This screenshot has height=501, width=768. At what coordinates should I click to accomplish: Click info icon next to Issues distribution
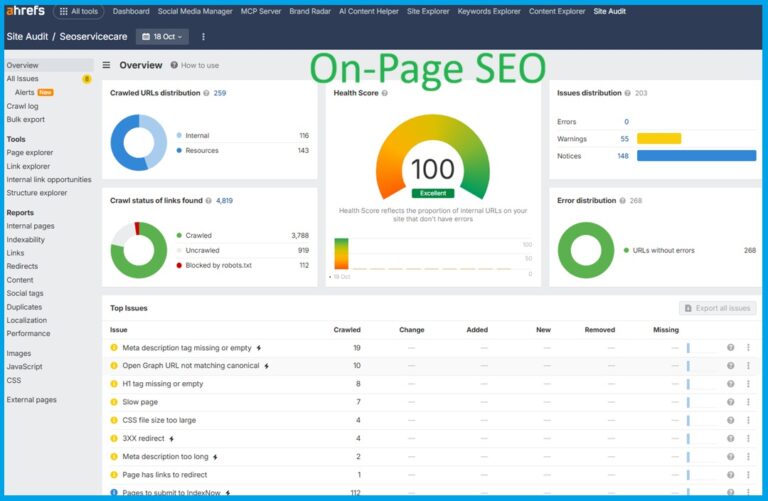click(x=627, y=93)
